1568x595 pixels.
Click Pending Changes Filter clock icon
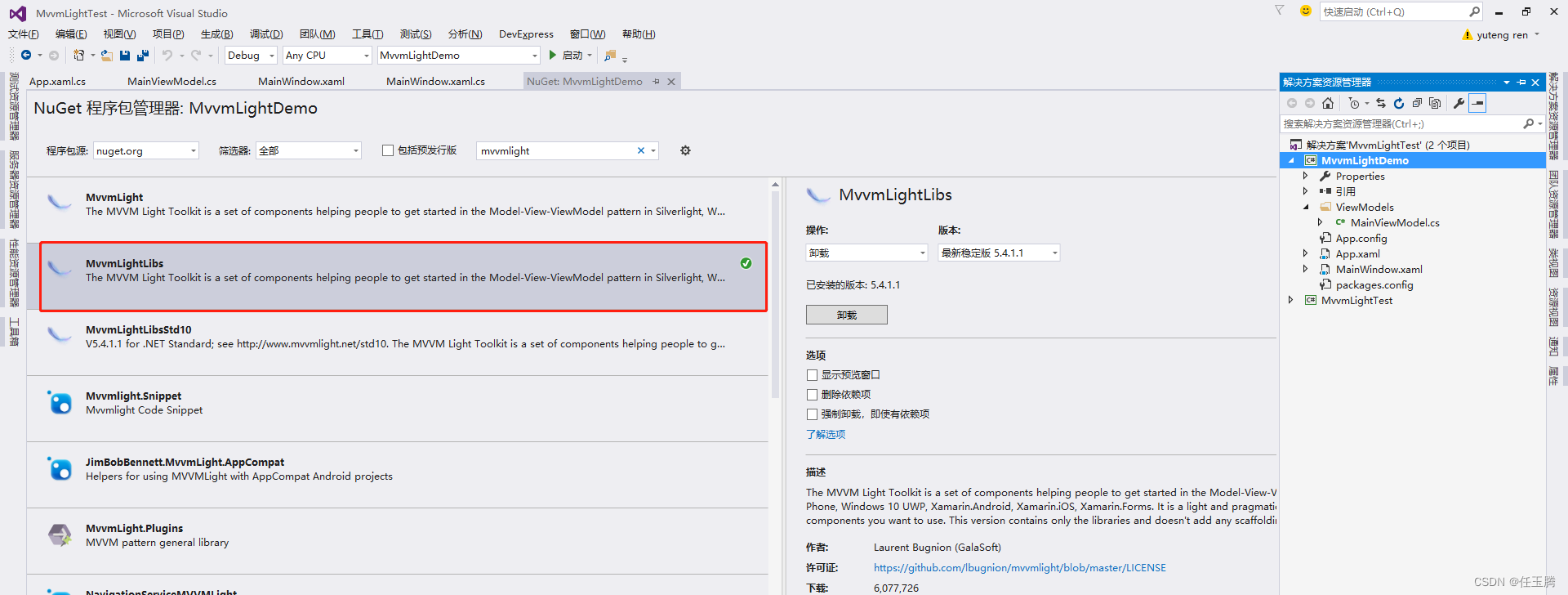pos(1354,103)
